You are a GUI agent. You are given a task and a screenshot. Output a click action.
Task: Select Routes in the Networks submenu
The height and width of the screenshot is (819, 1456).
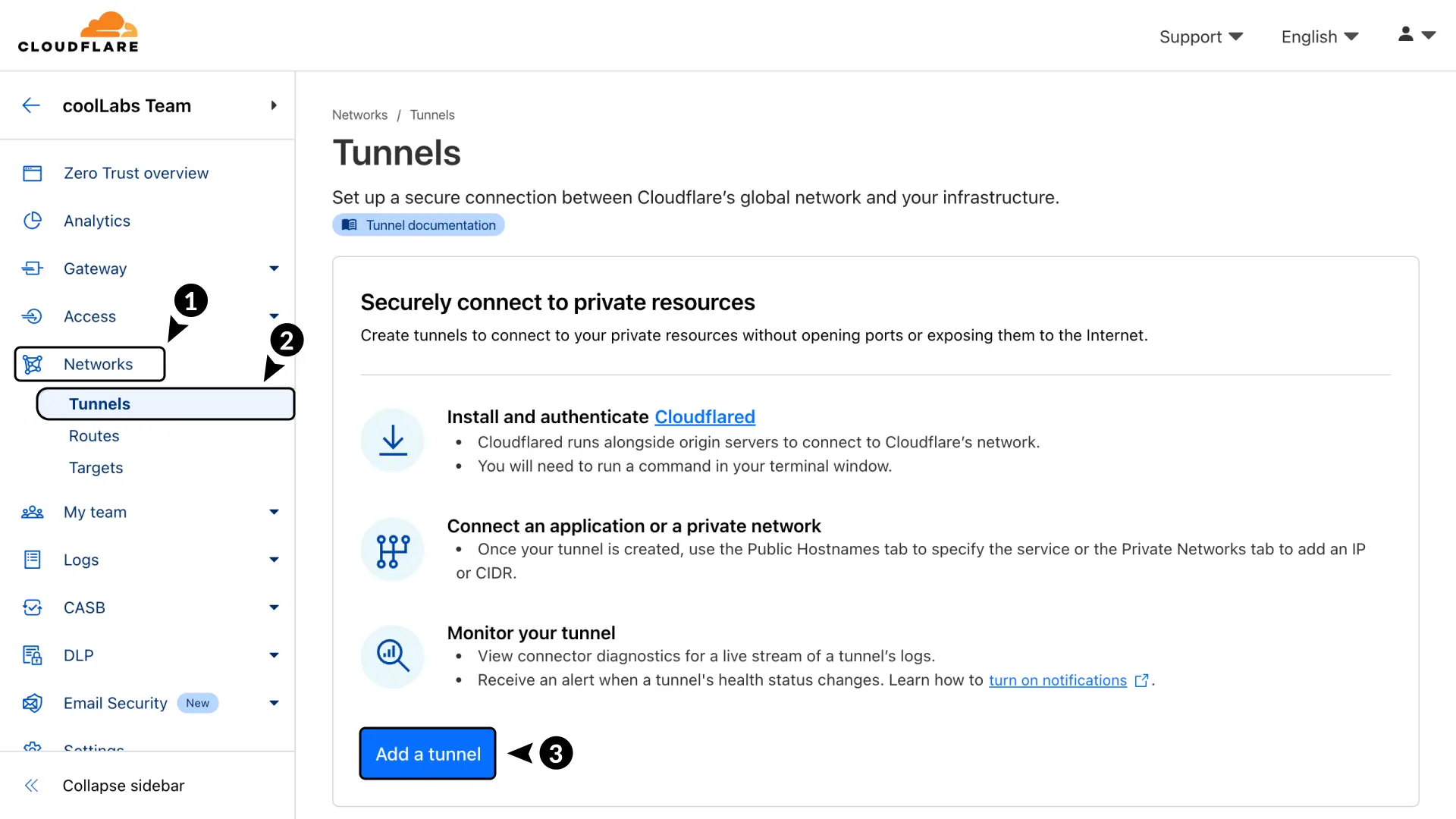[94, 436]
